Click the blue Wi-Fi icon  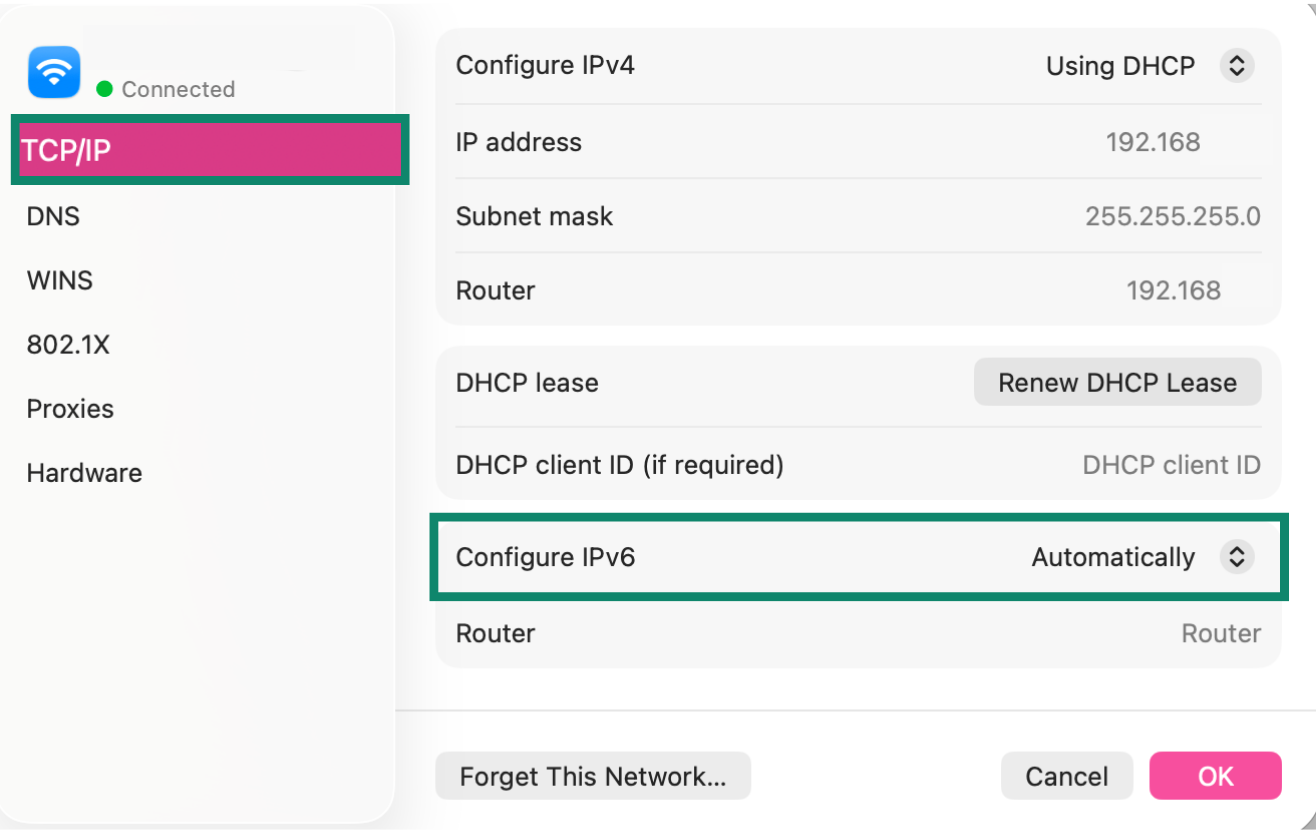(52, 71)
